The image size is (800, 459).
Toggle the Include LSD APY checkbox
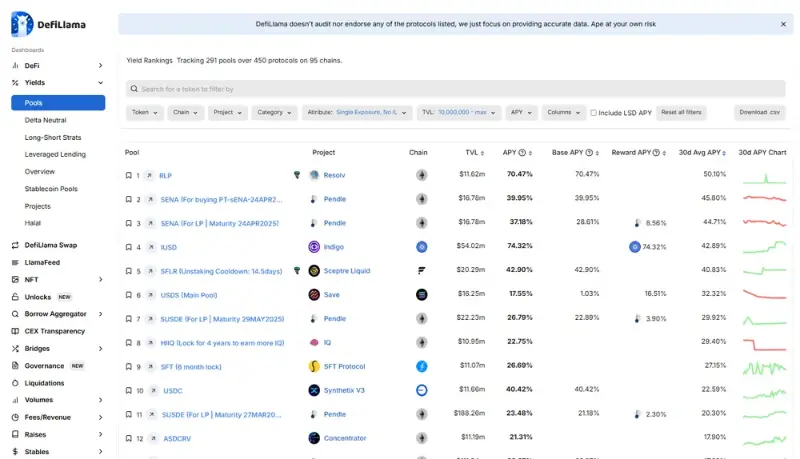tap(593, 113)
